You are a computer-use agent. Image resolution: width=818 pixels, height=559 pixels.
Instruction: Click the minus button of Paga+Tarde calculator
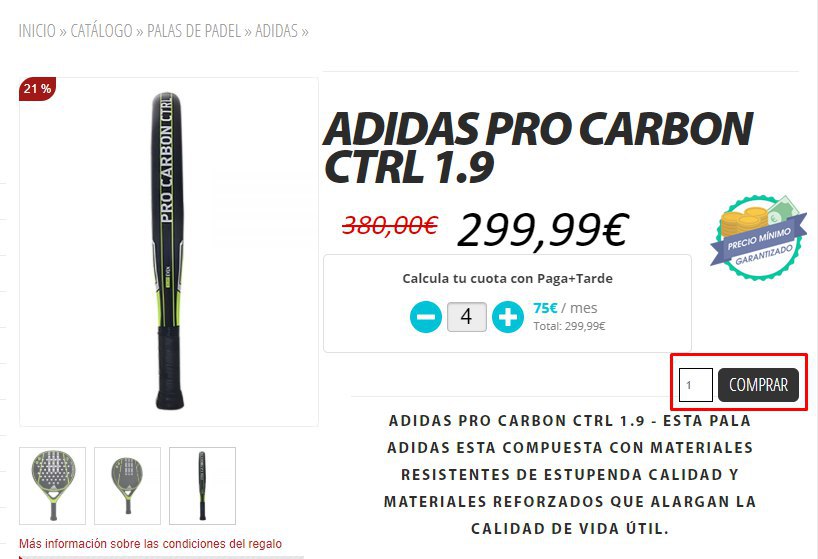[x=426, y=317]
